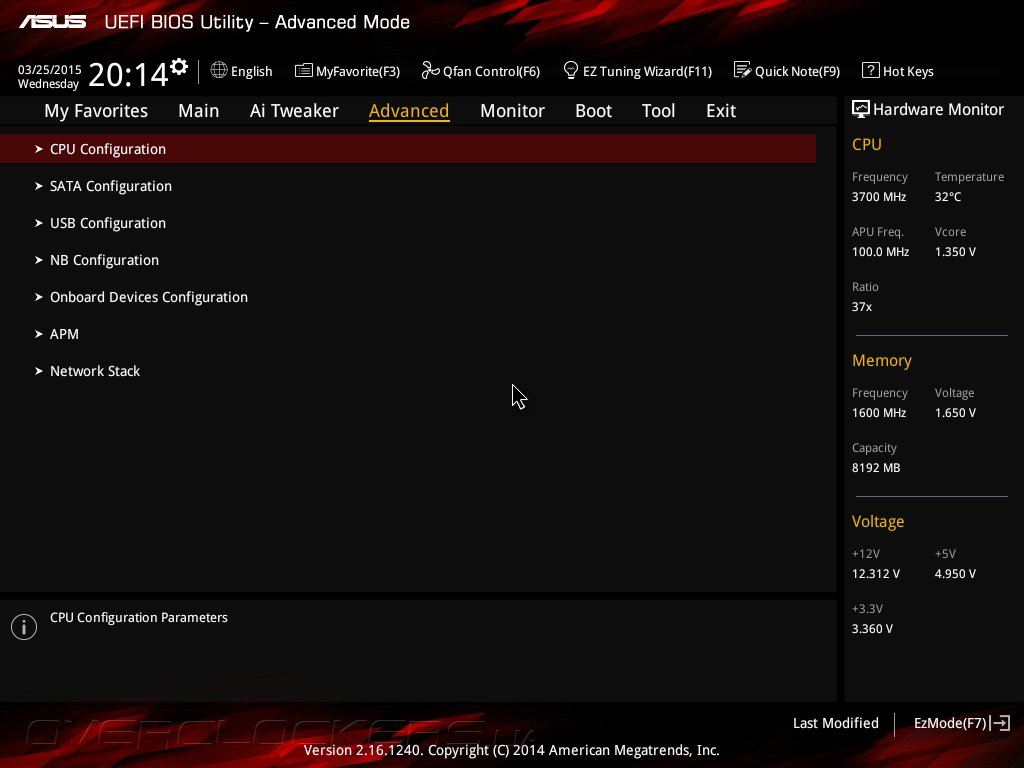Expand the Network Stack arrow
Image resolution: width=1024 pixels, height=768 pixels.
pos(39,371)
